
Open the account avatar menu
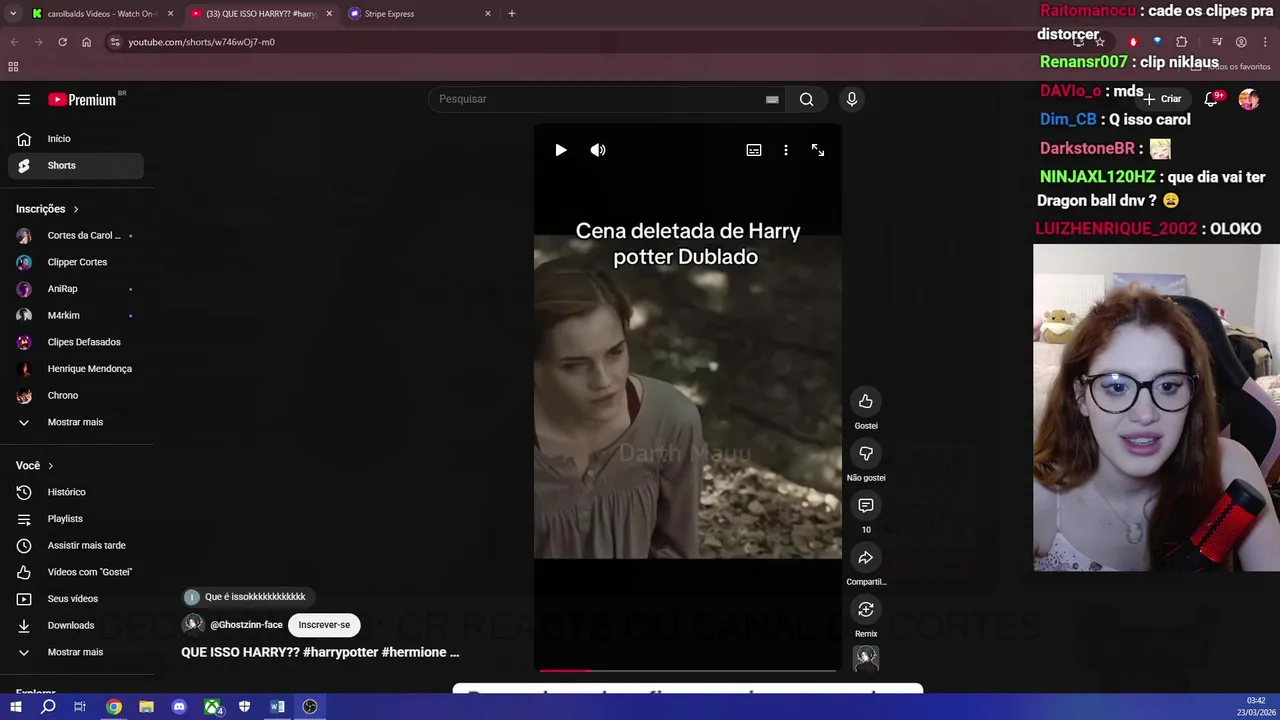tap(1249, 99)
